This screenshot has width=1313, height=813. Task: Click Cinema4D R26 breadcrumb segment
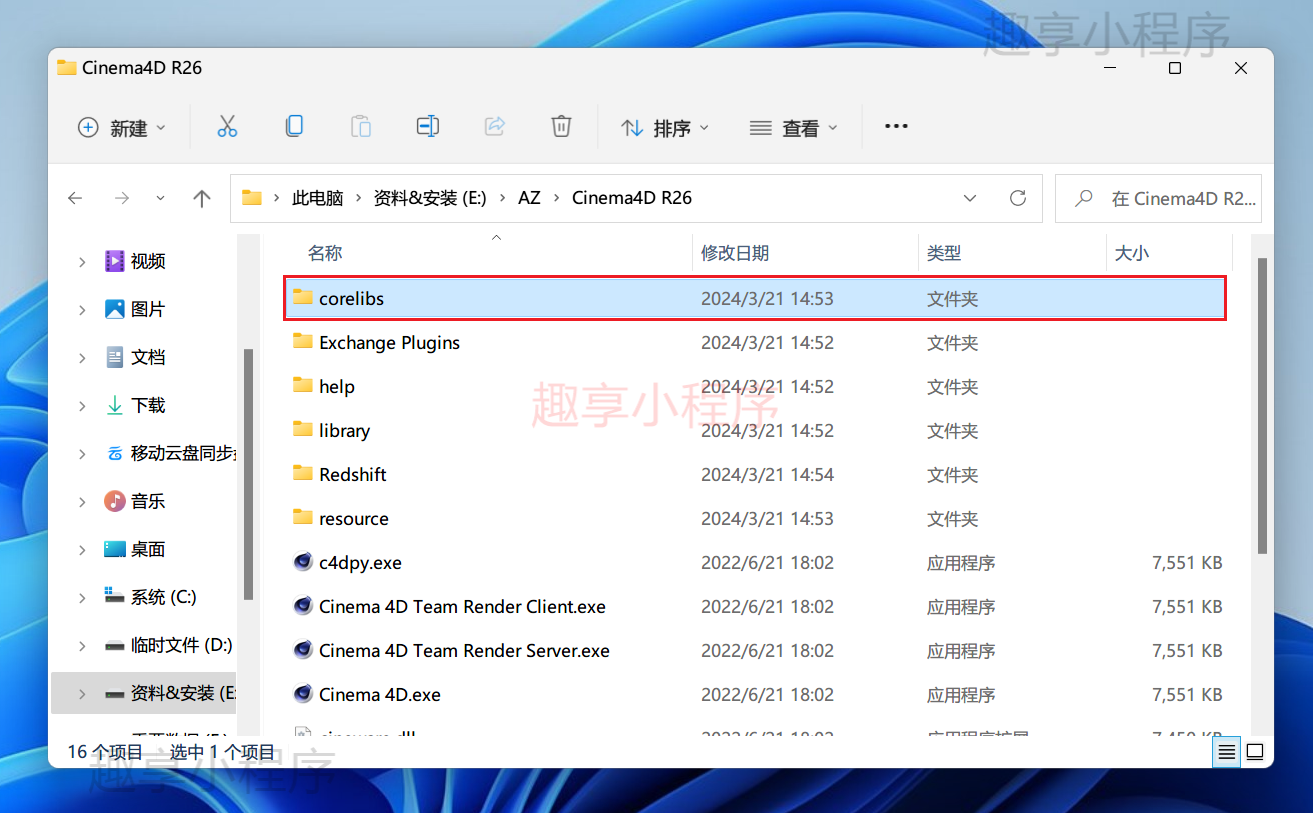pyautogui.click(x=632, y=198)
